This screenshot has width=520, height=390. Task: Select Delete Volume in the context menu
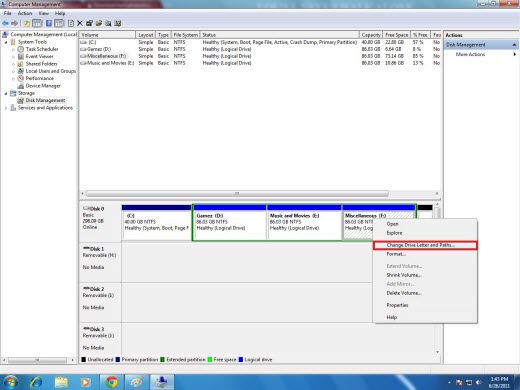pos(404,293)
